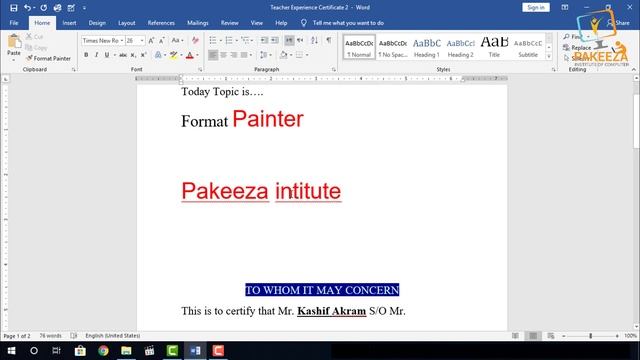Undo the last action
The image size is (640, 360).
pos(27,7)
